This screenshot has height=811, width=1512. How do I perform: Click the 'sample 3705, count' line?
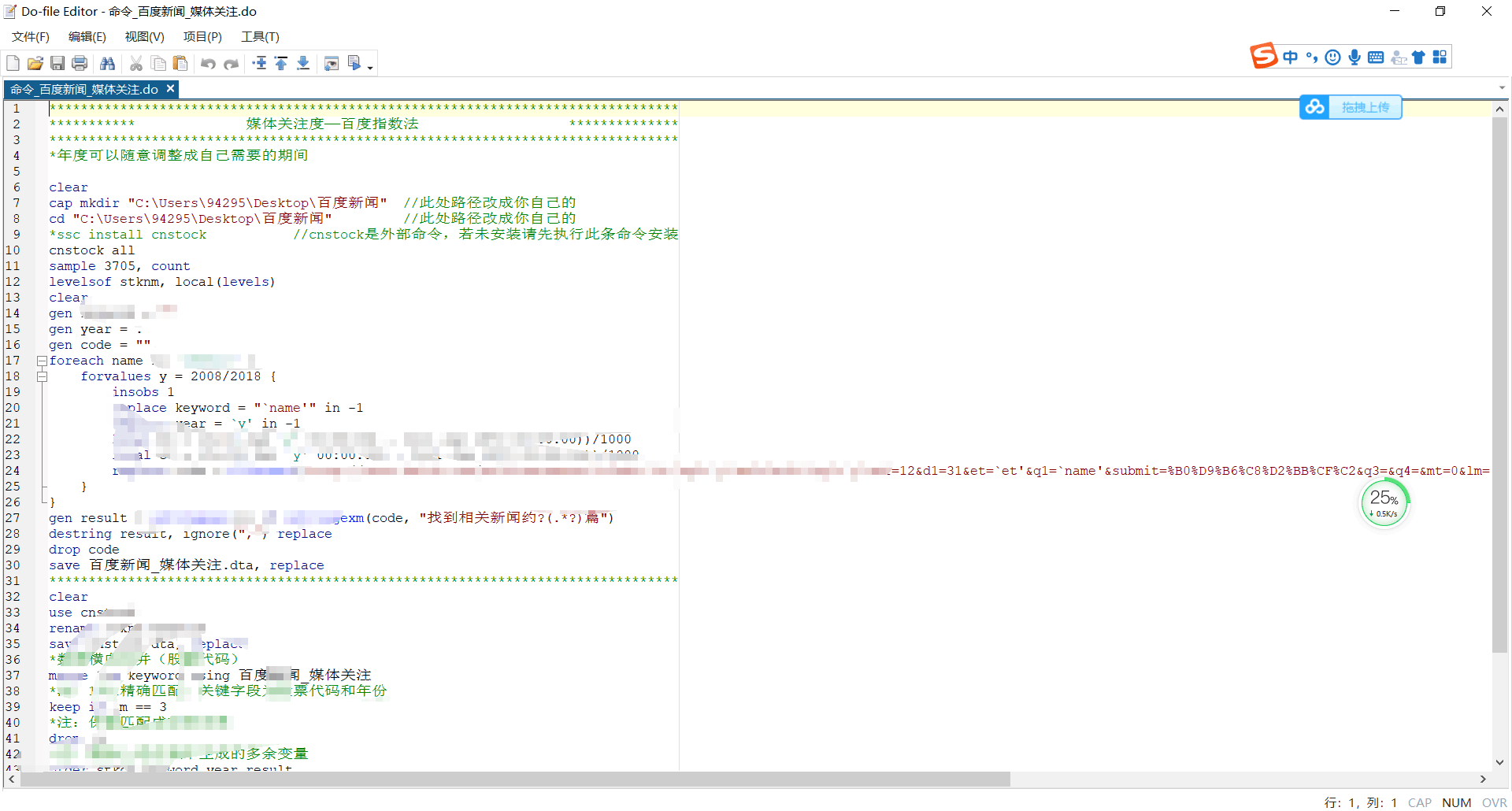[x=119, y=266]
